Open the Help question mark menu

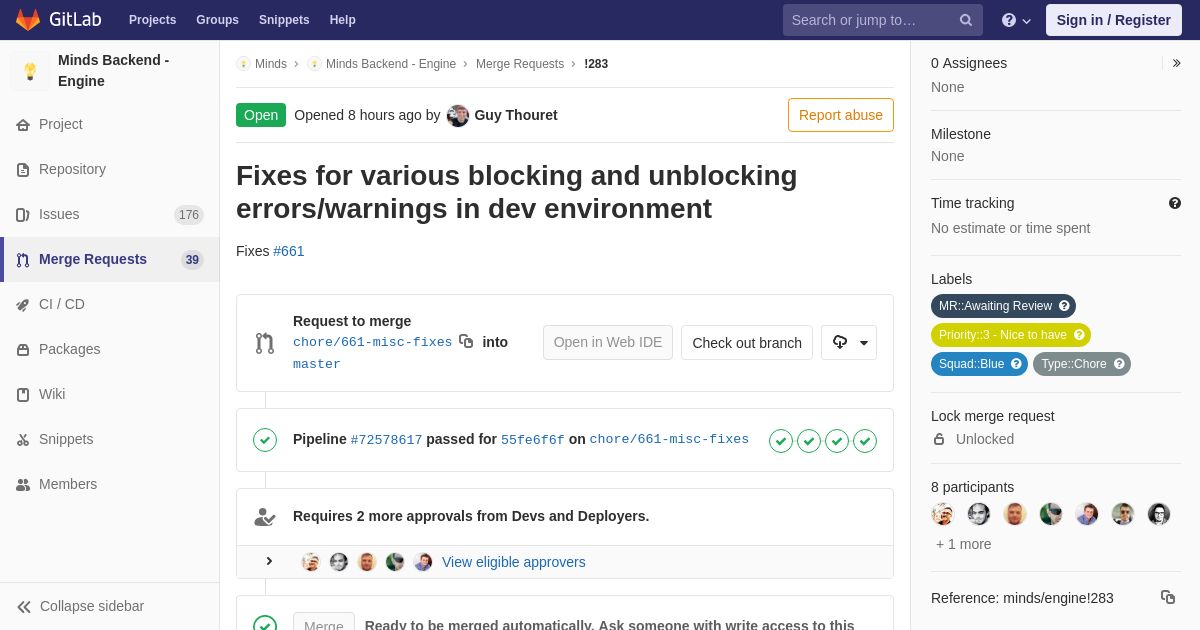(1016, 20)
